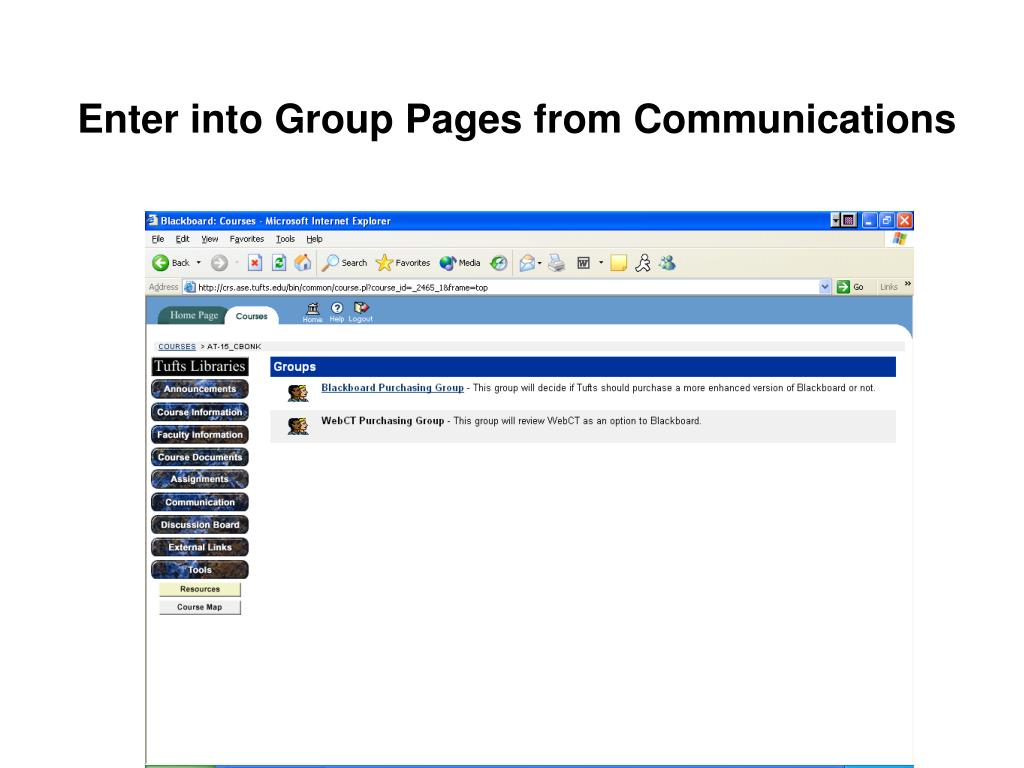Open Favorites star in the toolbar
Screen dimensions: 1024x768
pyautogui.click(x=403, y=263)
